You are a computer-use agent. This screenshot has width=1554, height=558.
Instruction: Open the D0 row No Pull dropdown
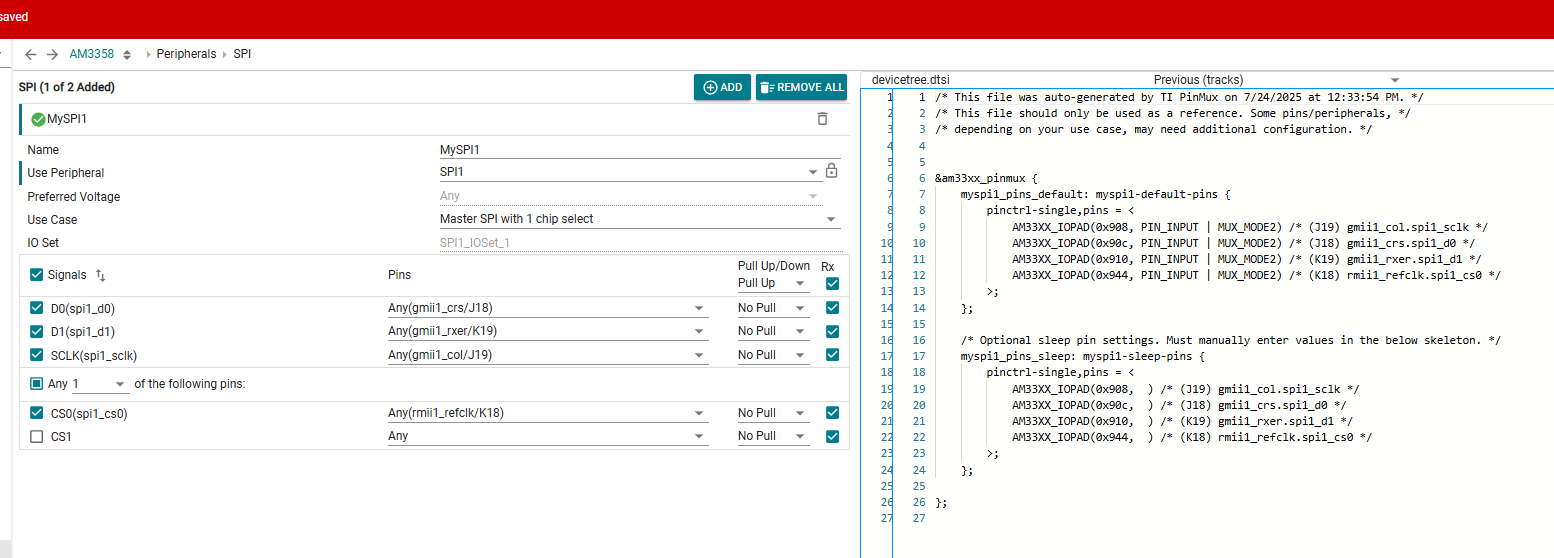772,308
